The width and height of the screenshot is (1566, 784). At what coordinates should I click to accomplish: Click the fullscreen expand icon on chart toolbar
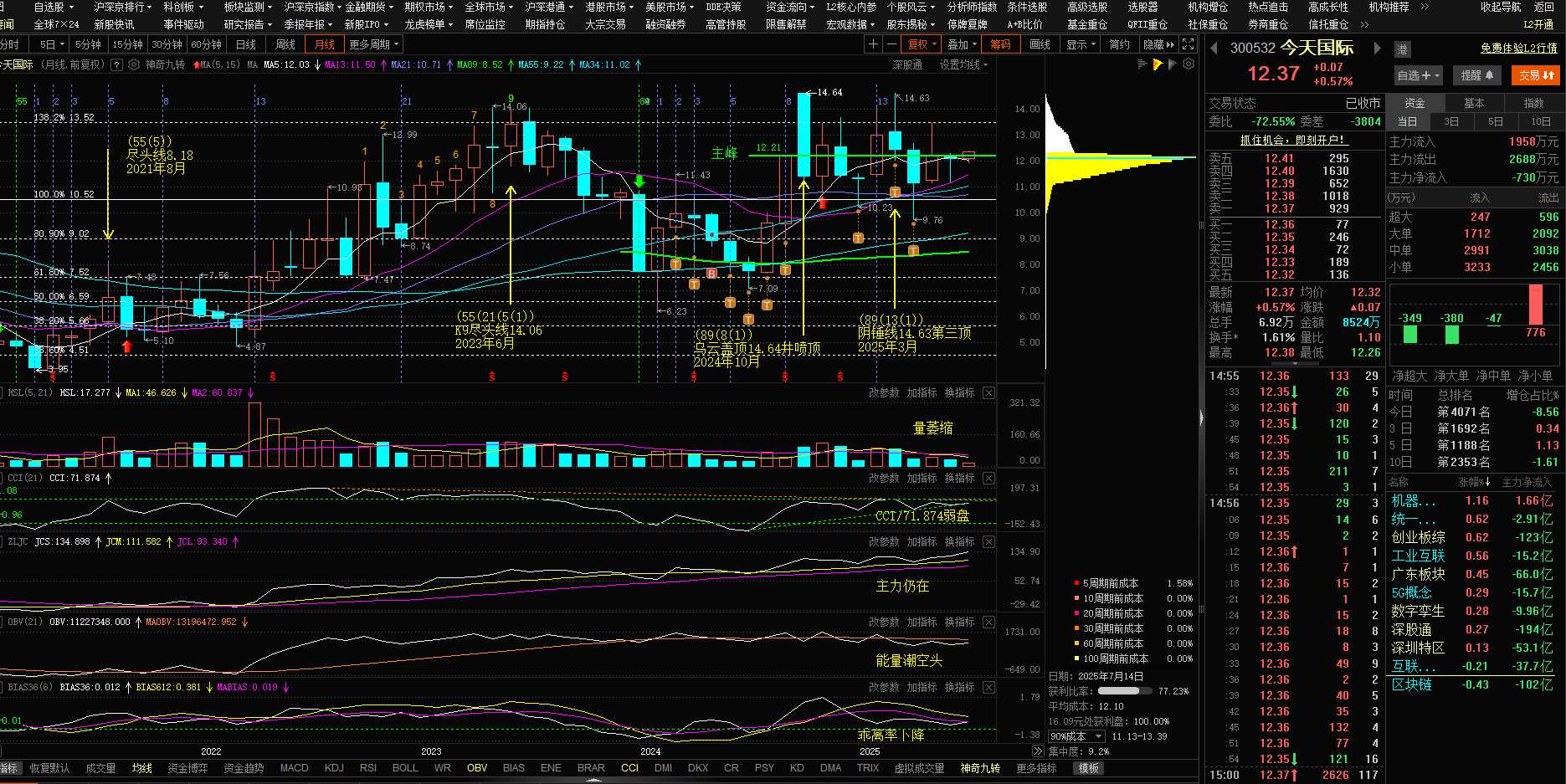tap(1189, 44)
